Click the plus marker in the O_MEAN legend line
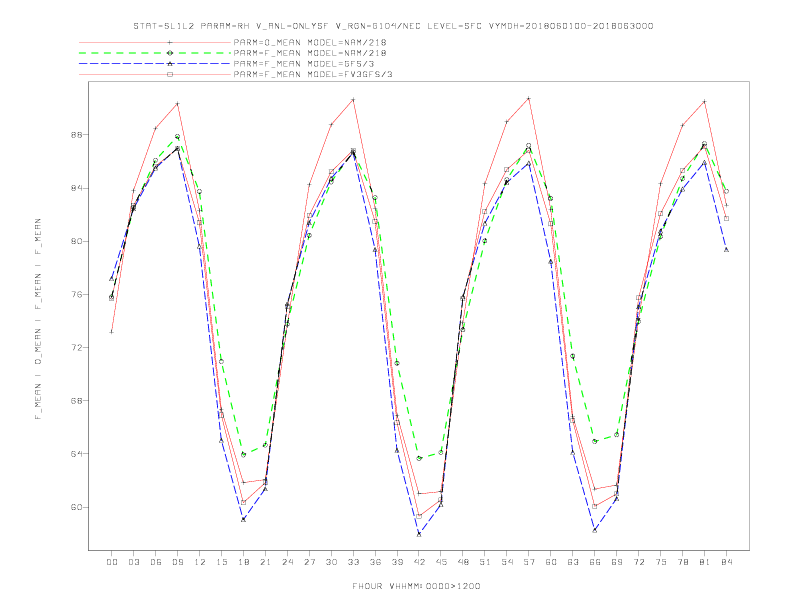The width and height of the screenshot is (792, 612). [x=170, y=42]
